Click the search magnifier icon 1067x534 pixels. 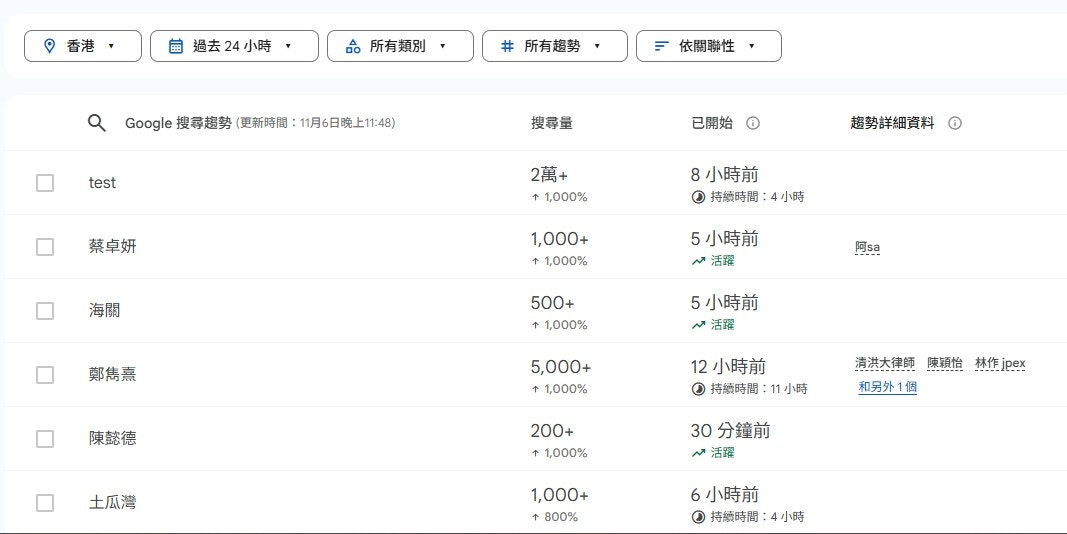click(x=97, y=123)
